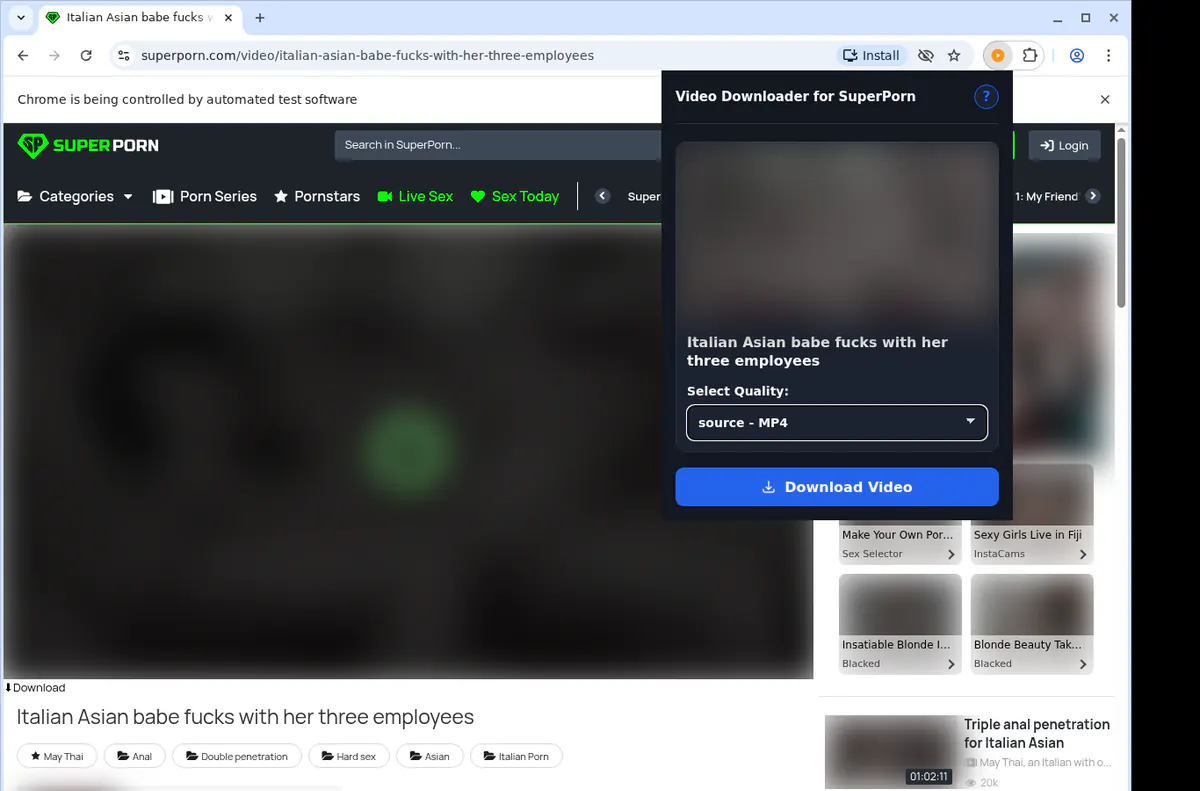Select the current browser tab
This screenshot has height=791, width=1200.
pos(139,18)
